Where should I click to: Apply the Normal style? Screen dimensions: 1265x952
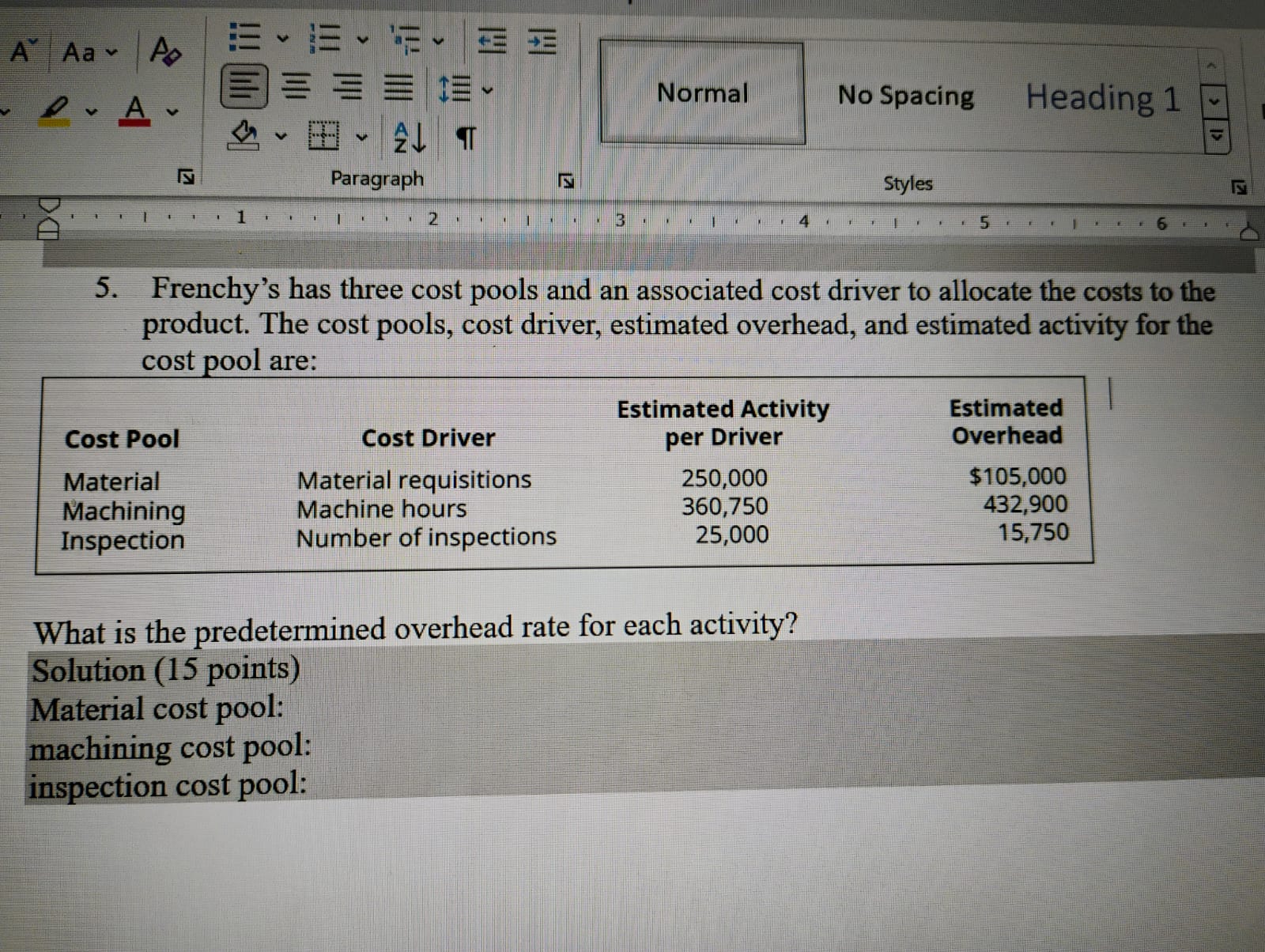[702, 93]
